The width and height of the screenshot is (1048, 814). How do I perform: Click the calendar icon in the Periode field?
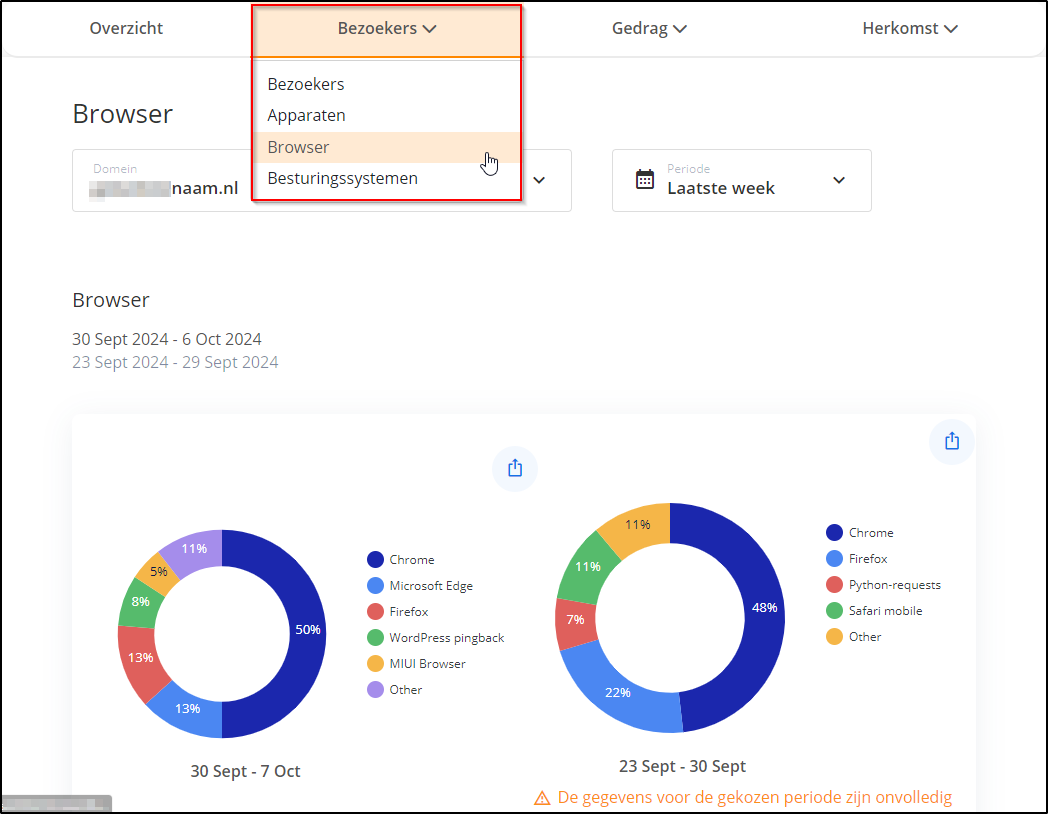[x=645, y=180]
